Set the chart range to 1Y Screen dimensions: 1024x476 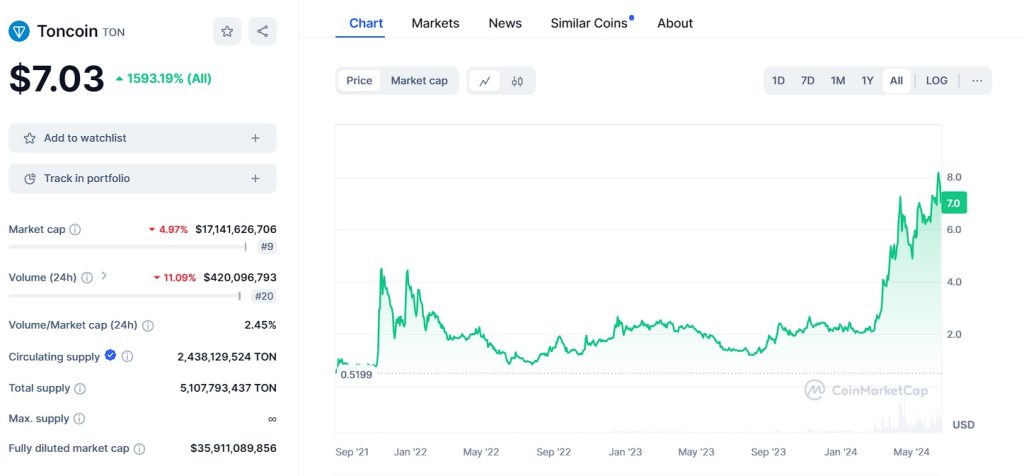click(x=867, y=81)
